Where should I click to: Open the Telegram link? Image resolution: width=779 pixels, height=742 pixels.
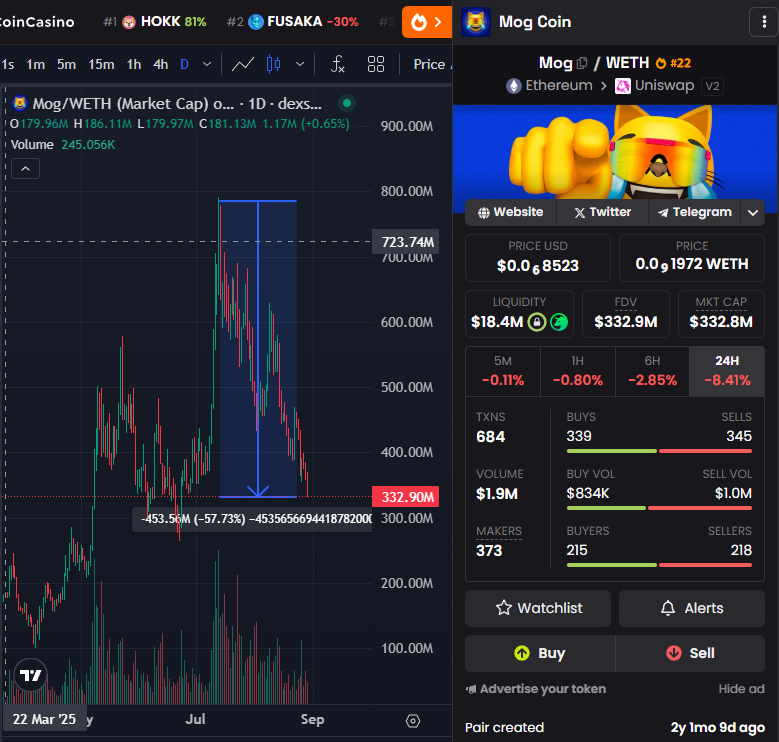pyautogui.click(x=695, y=213)
